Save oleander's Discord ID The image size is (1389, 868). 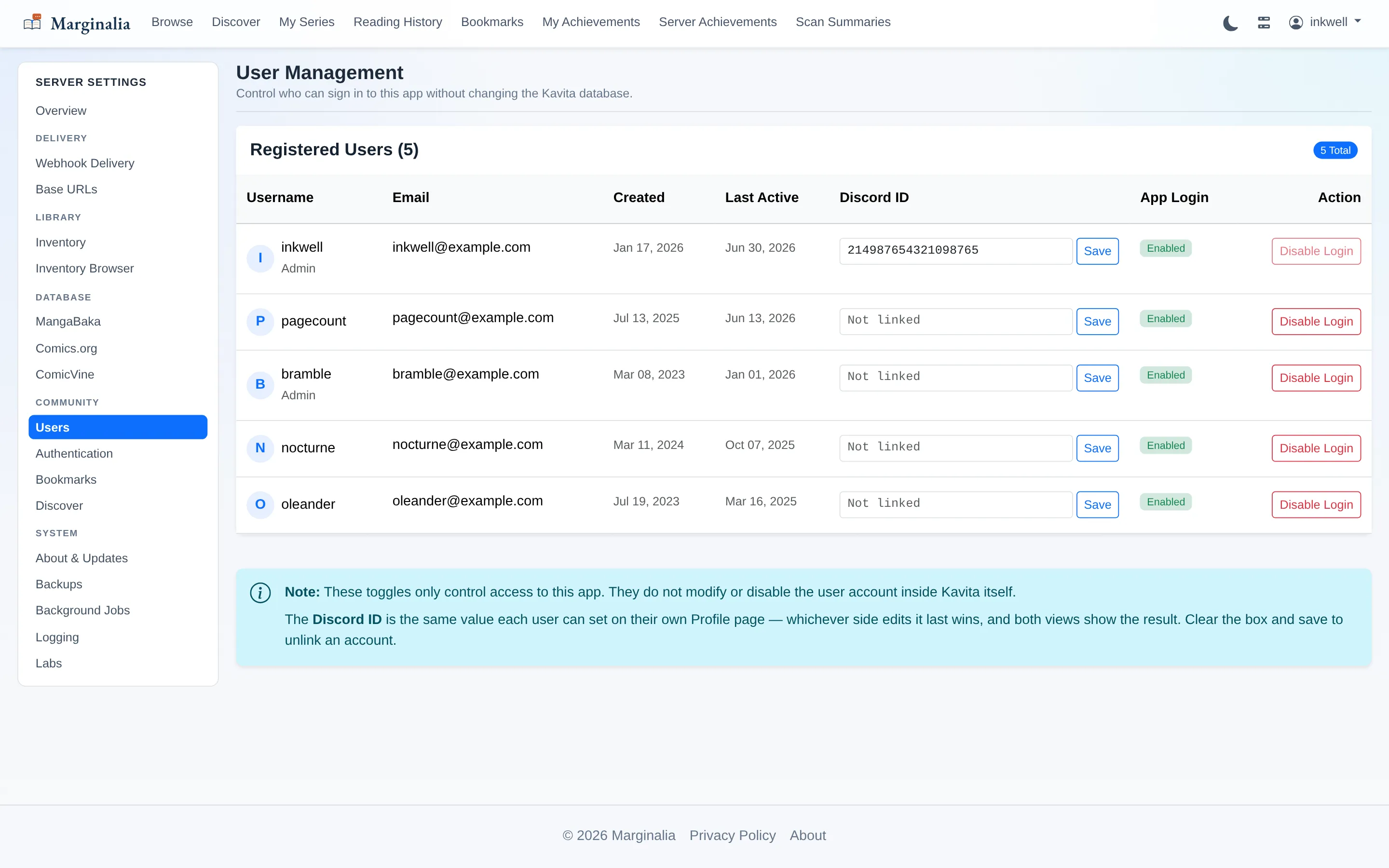[x=1097, y=504]
